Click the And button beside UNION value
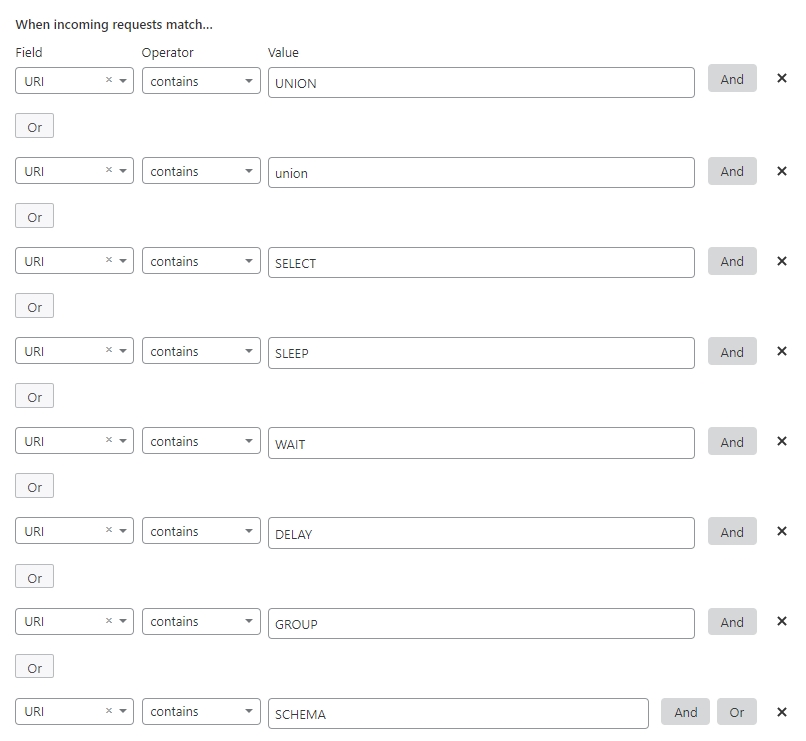The height and width of the screenshot is (741, 806). 732,79
